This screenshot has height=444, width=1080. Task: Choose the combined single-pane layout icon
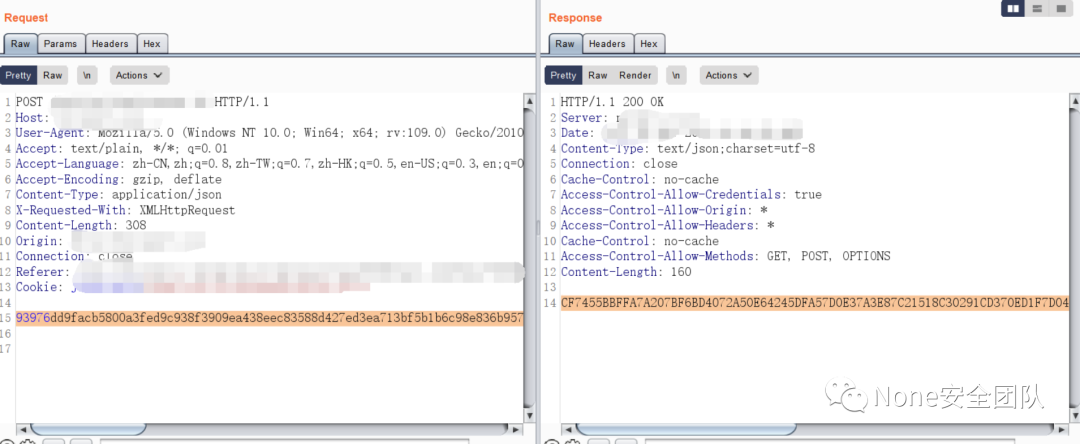tap(1060, 8)
